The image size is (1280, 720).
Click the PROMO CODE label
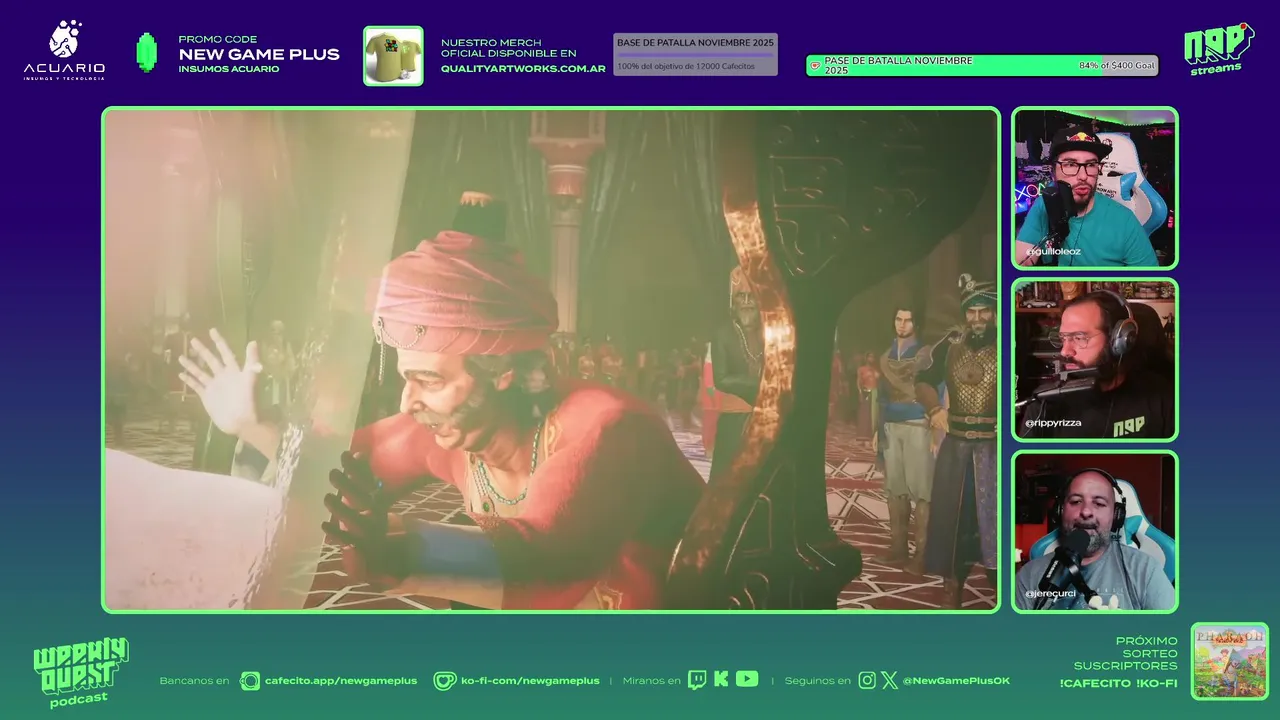click(218, 39)
